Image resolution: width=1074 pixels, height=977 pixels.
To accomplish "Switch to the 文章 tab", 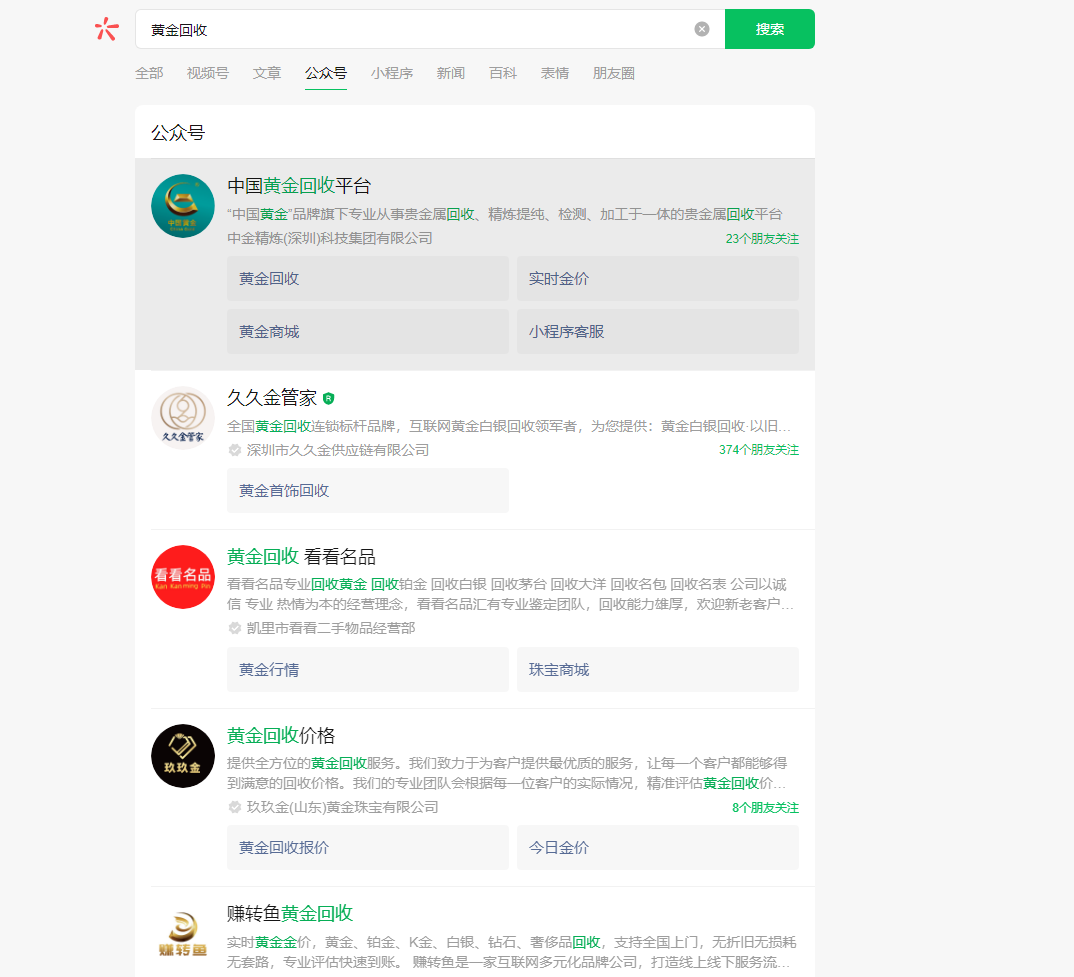I will pos(266,73).
